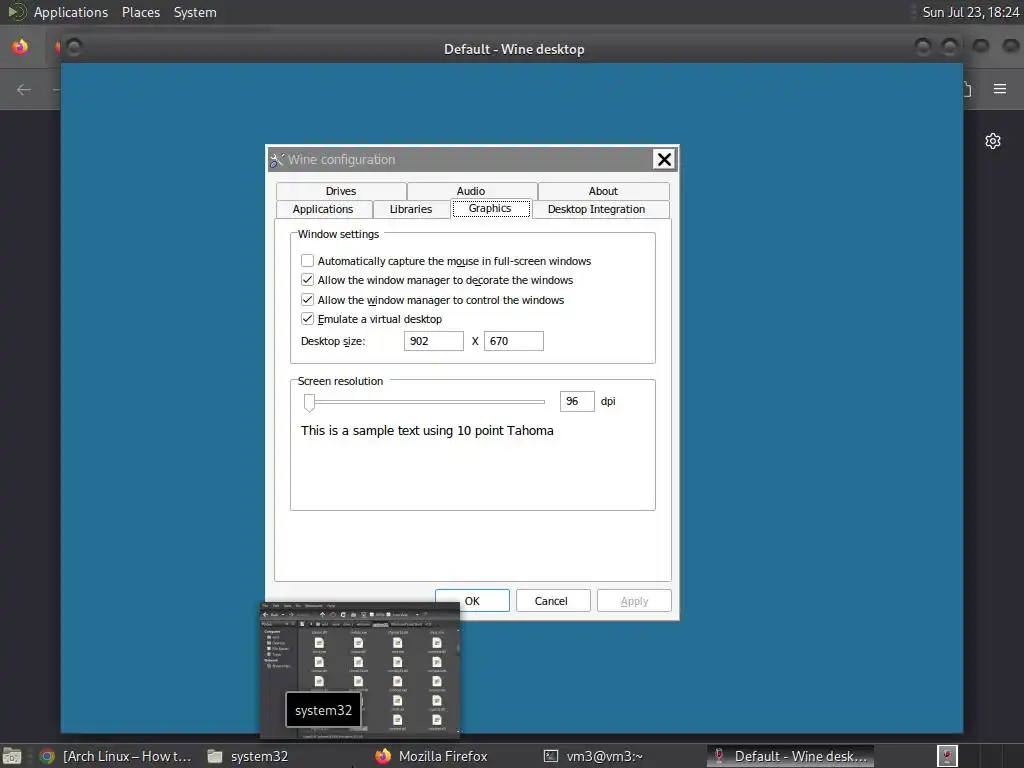Click Default - Wine desktop taskbar entry
1024x768 pixels.
791,756
